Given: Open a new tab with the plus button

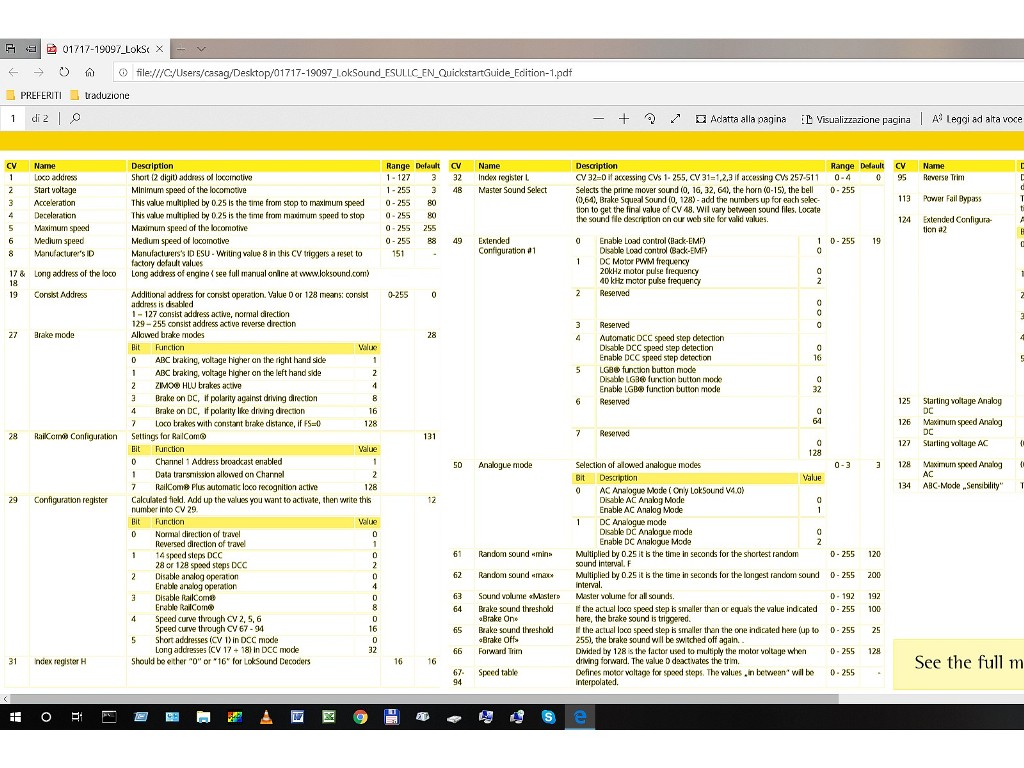Looking at the screenshot, I should pos(180,48).
